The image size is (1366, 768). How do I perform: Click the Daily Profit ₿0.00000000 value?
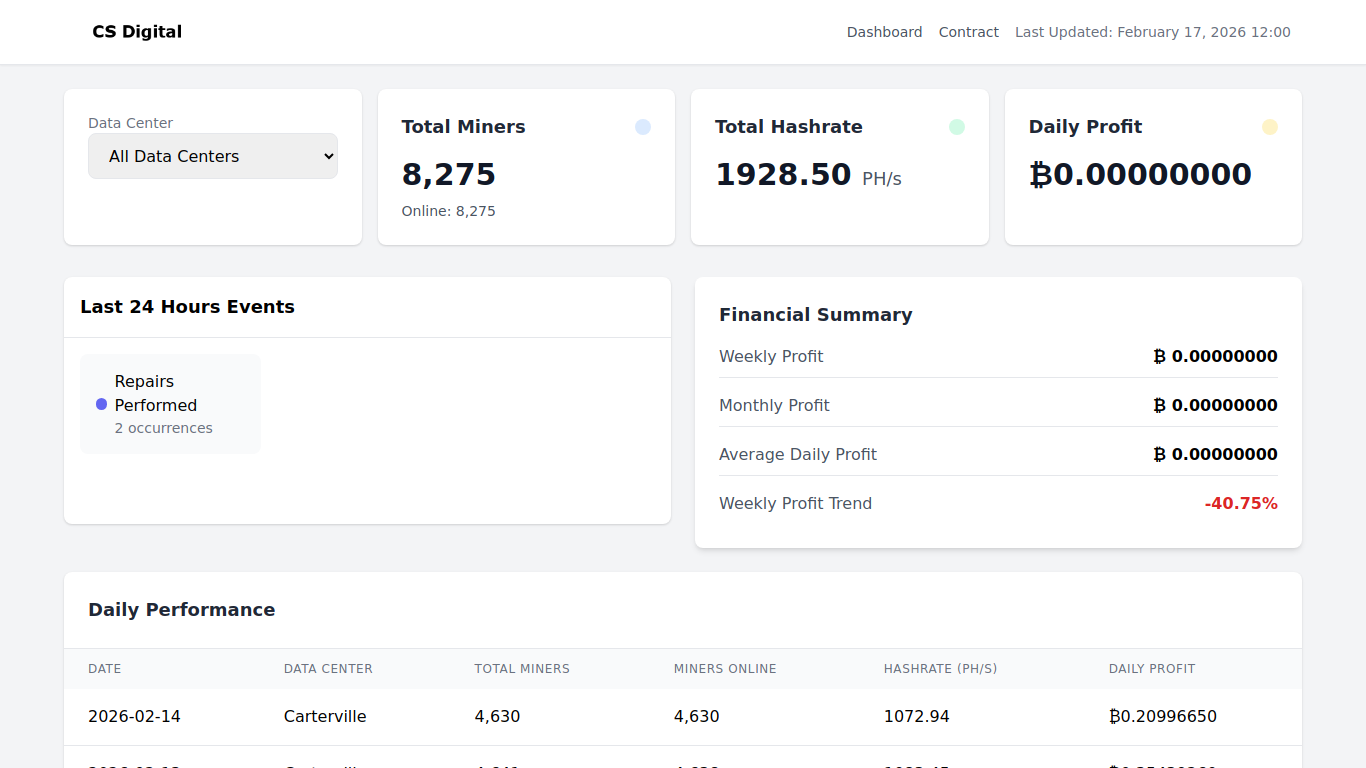click(x=1140, y=174)
